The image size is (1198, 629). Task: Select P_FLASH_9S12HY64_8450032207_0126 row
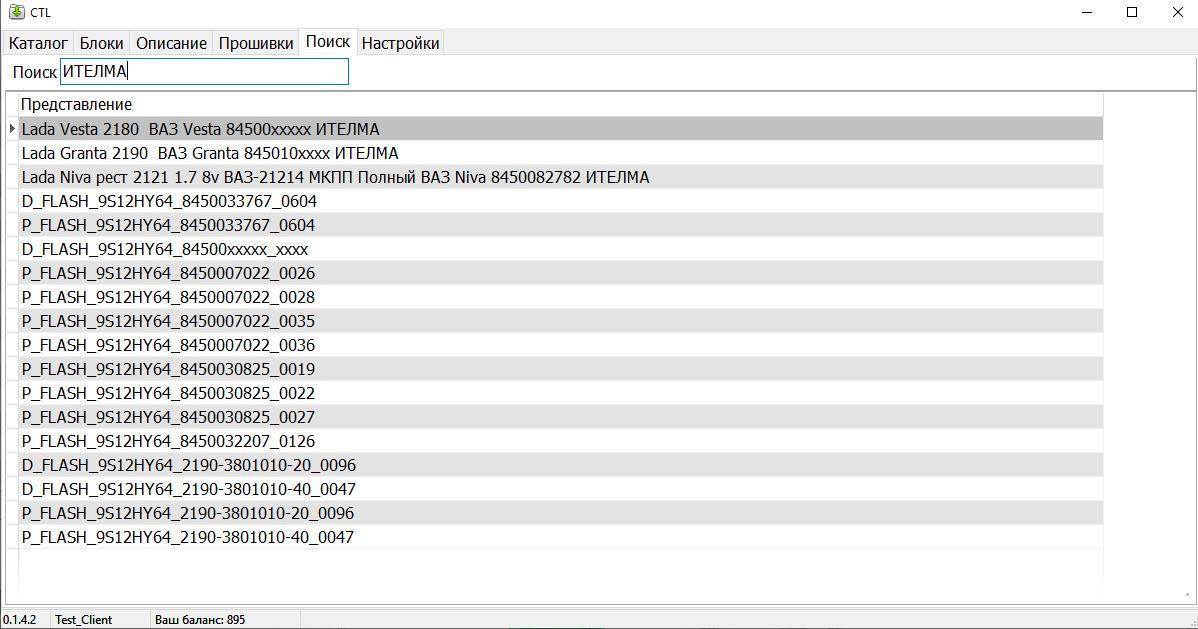click(x=561, y=441)
